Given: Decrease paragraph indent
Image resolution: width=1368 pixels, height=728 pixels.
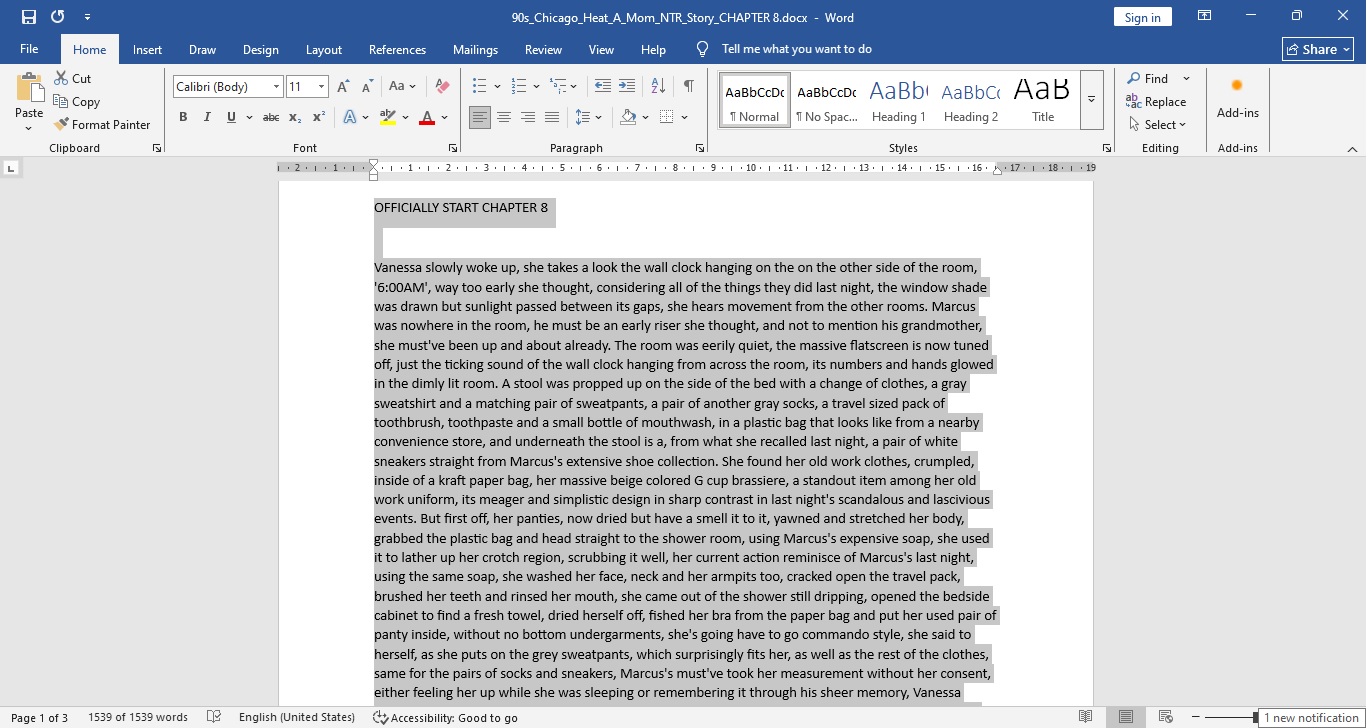Looking at the screenshot, I should point(603,86).
